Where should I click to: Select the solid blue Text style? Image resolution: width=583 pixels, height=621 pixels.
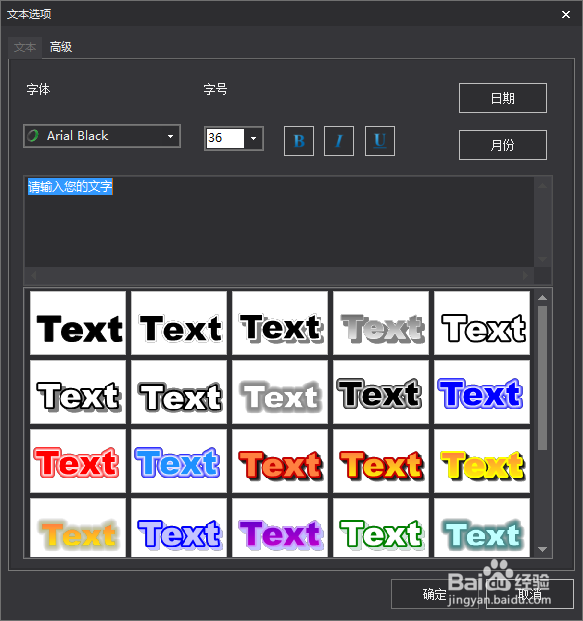(482, 392)
